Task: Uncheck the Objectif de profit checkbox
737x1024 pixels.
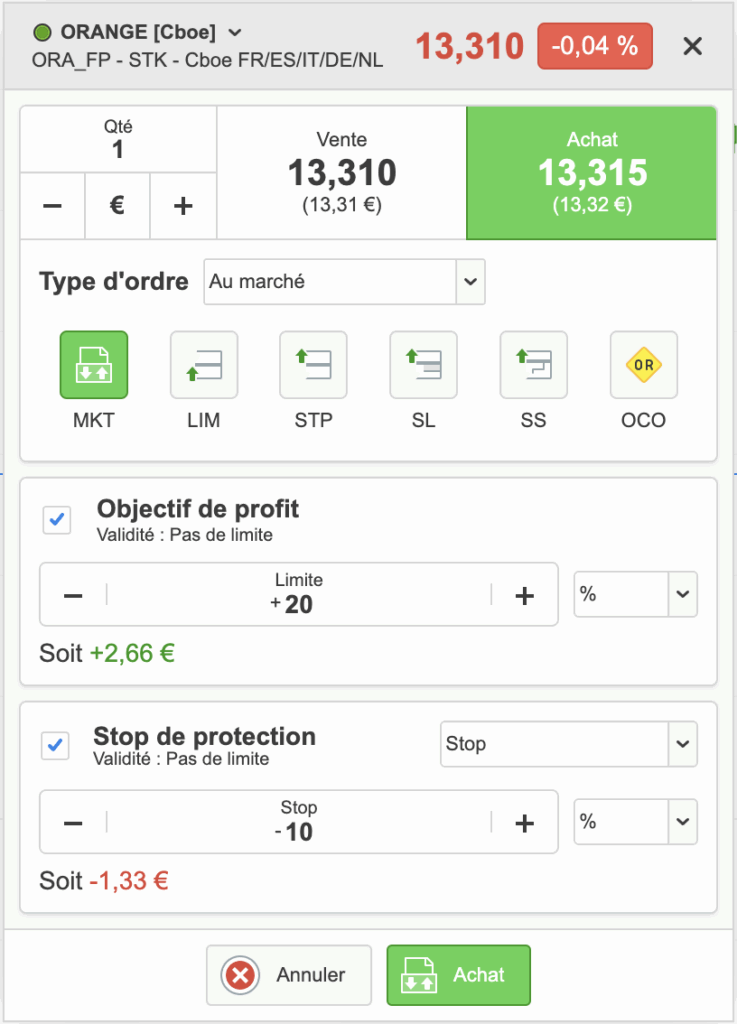Action: 57,520
